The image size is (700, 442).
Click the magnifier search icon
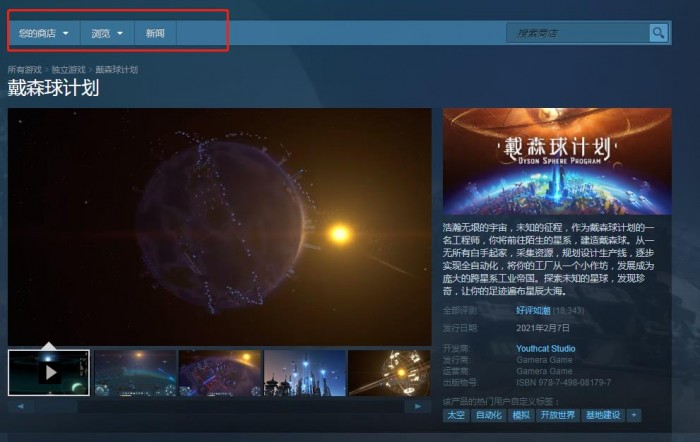coord(658,33)
